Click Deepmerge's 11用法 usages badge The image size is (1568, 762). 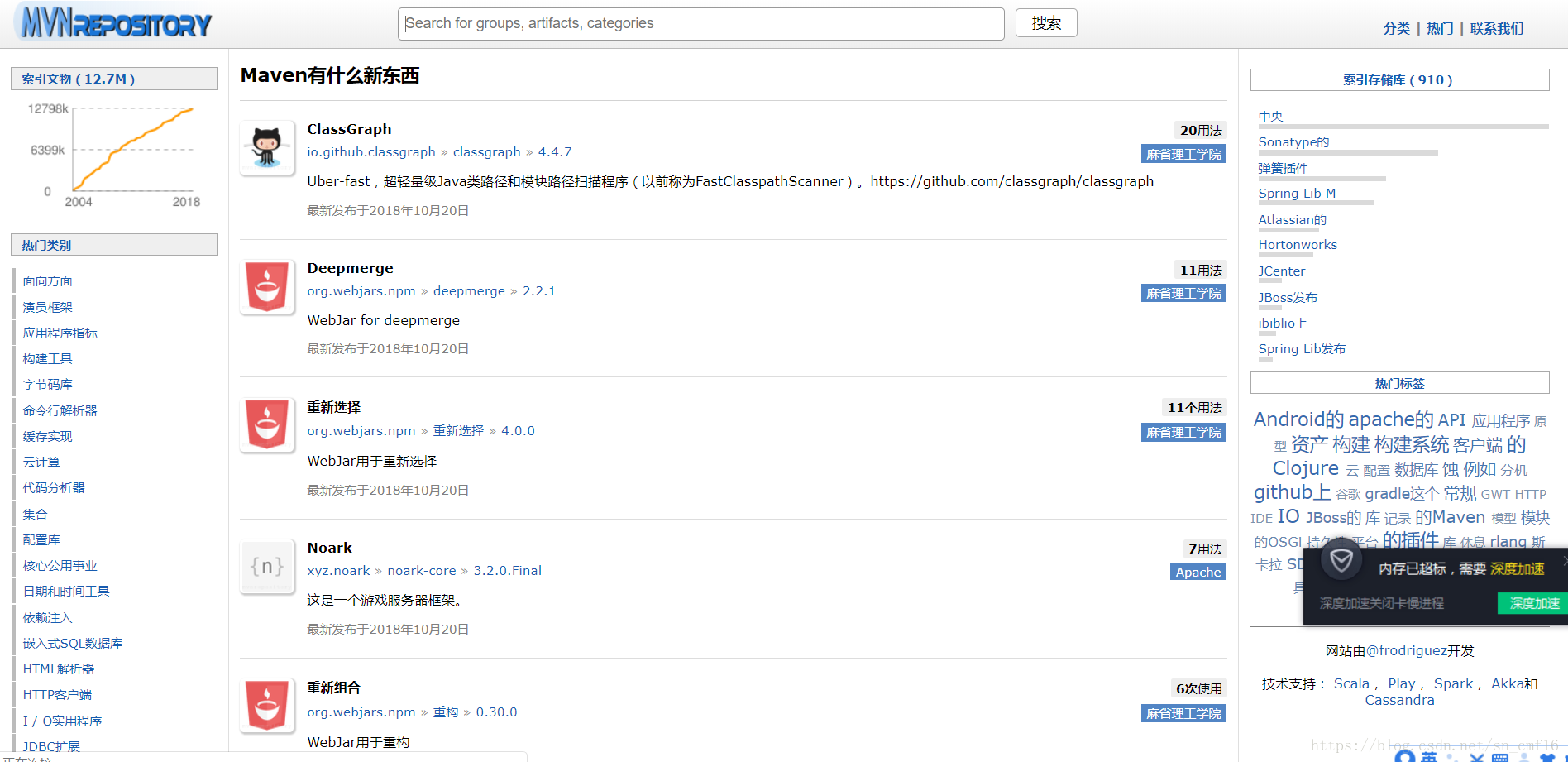click(1201, 270)
